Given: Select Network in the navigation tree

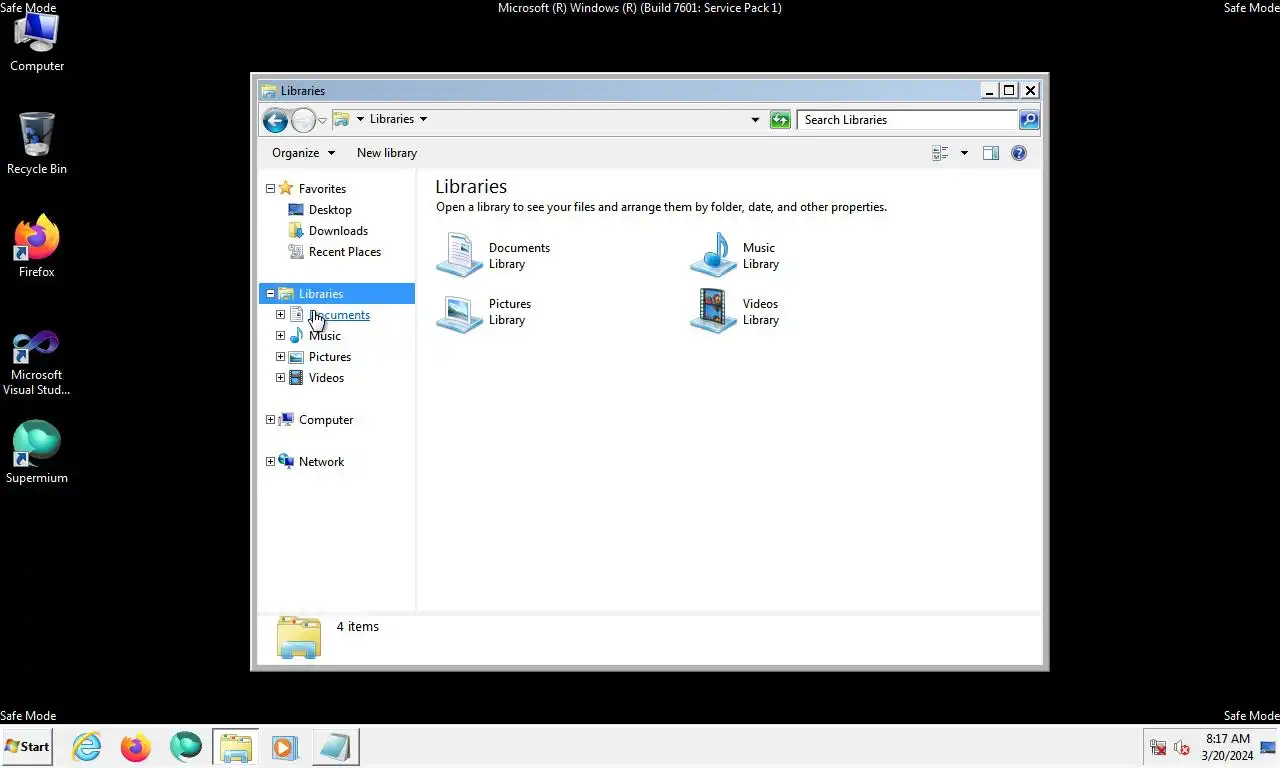Looking at the screenshot, I should tap(321, 462).
